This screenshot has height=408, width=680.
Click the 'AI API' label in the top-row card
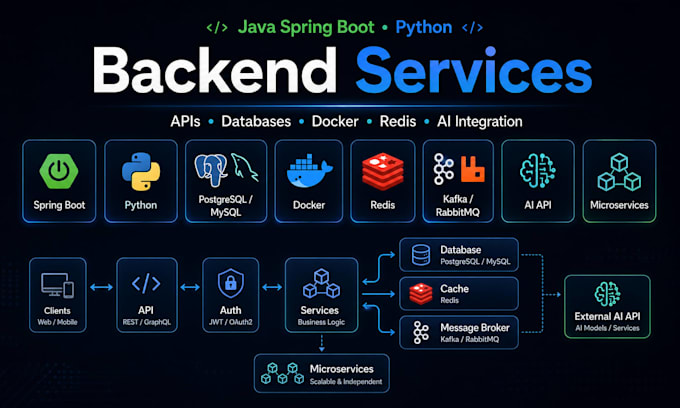coord(538,205)
